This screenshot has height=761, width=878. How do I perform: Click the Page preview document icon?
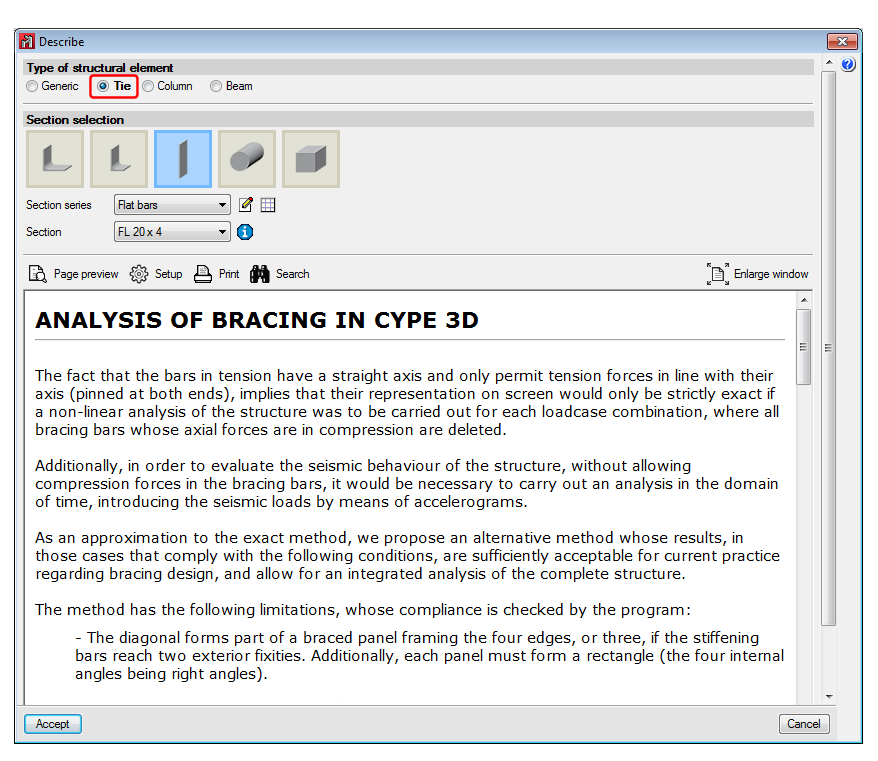click(x=38, y=274)
